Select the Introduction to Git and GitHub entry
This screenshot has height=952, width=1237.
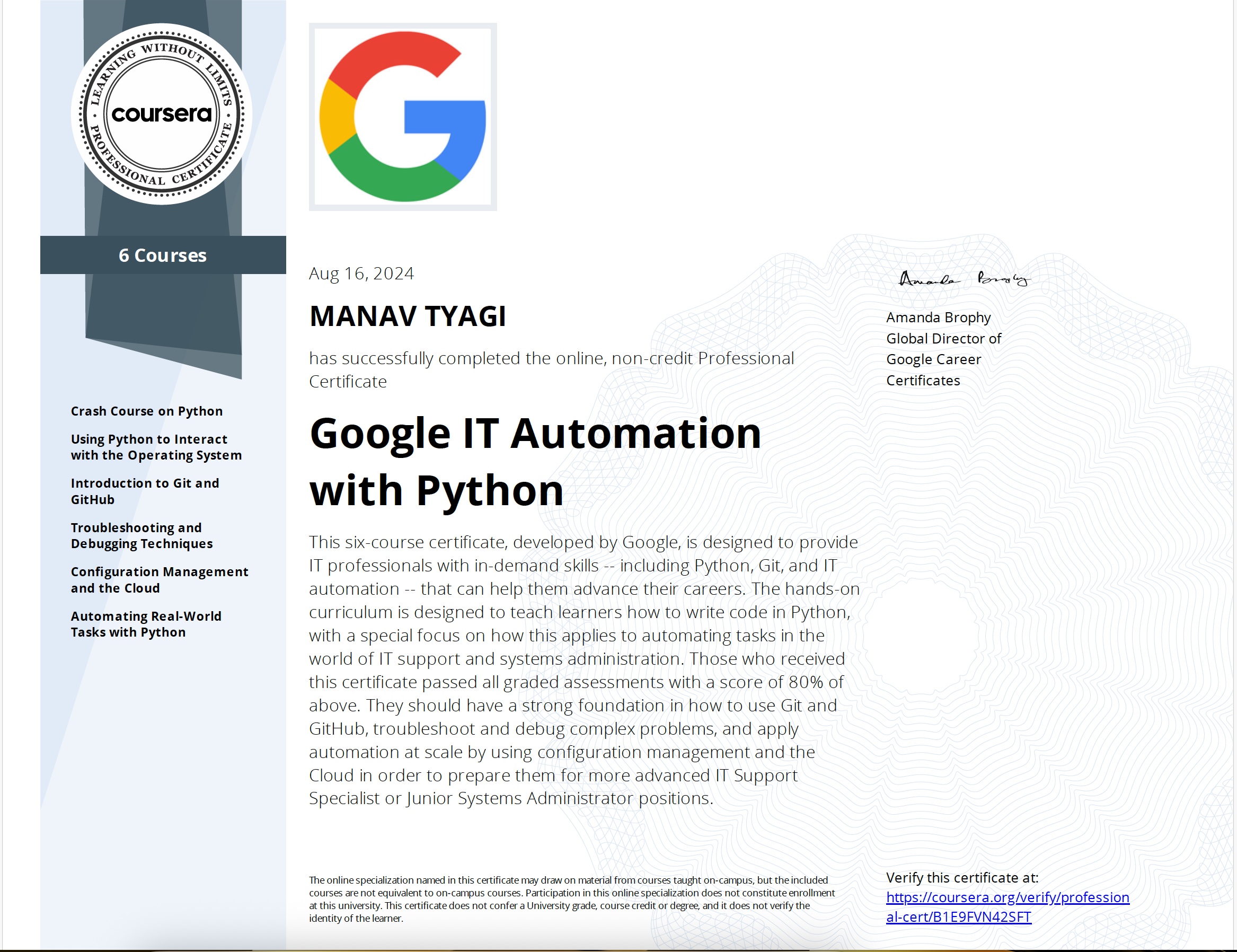point(145,491)
